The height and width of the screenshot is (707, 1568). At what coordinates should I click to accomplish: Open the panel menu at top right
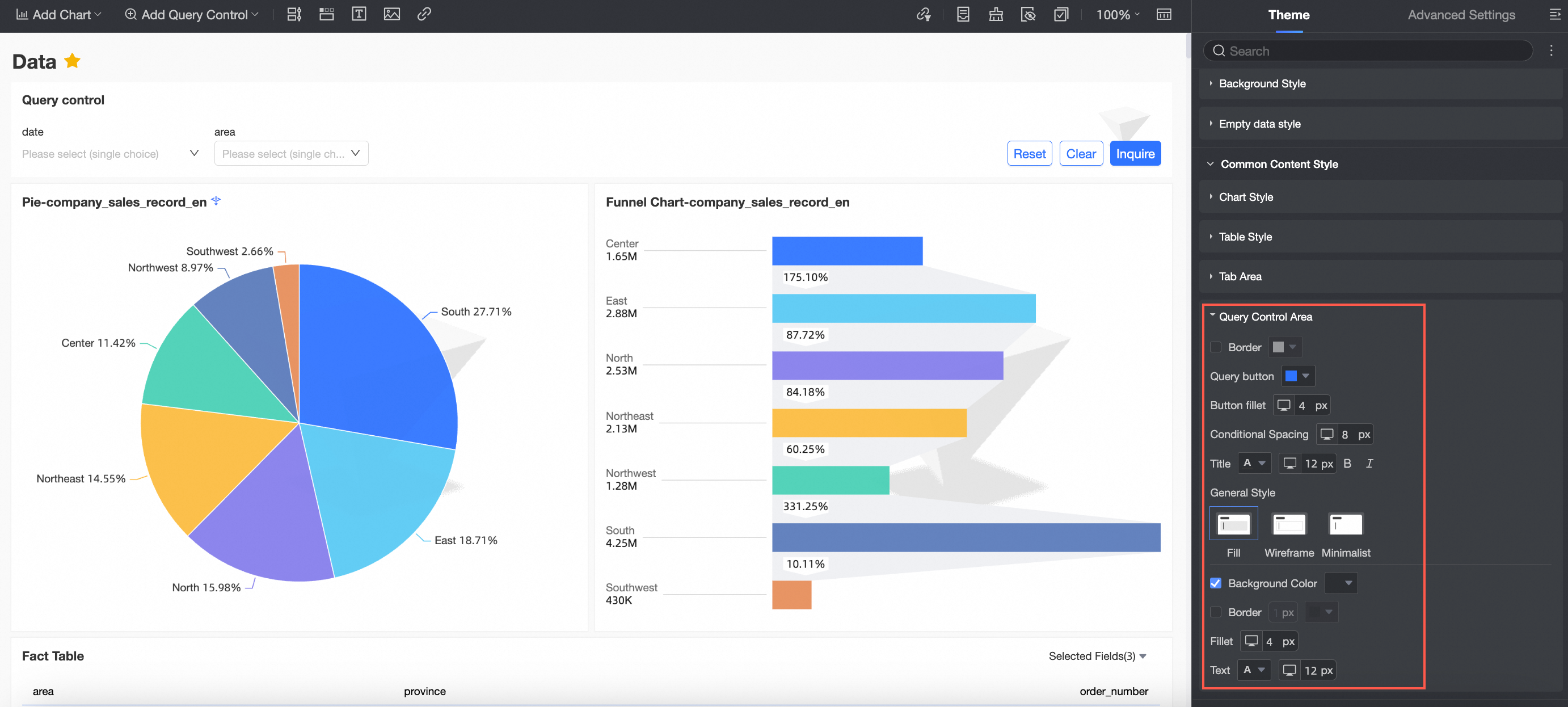point(1554,15)
